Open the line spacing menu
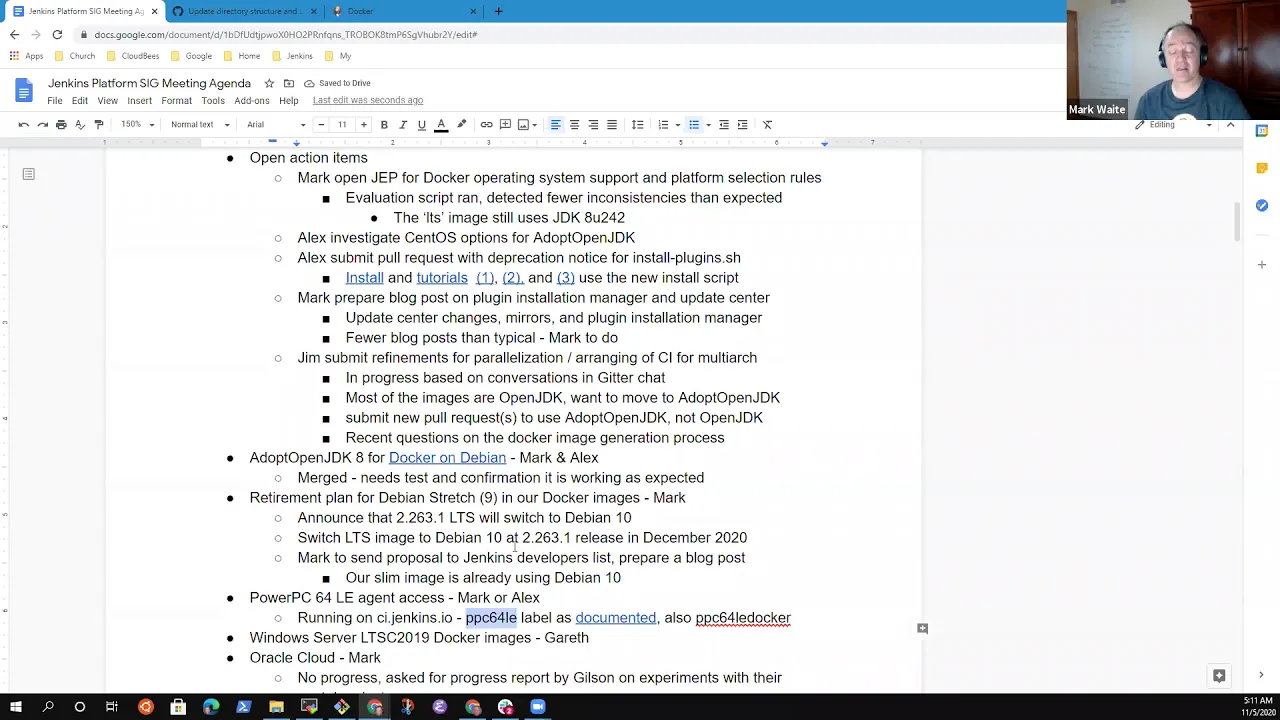Screen dimensions: 1280x720 [x=637, y=125]
